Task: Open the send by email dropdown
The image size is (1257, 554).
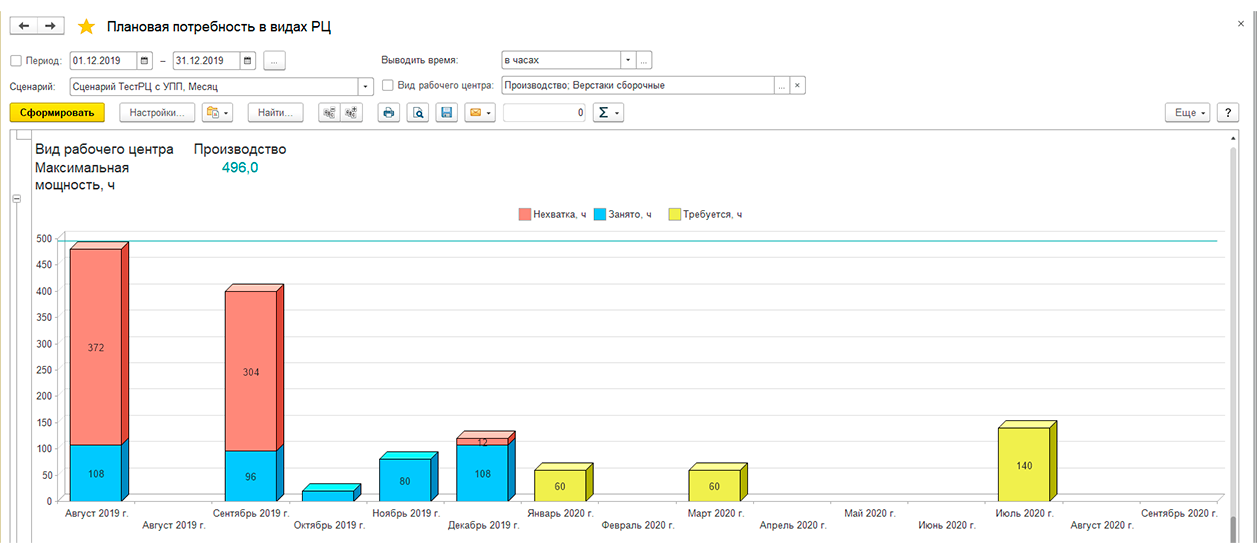Action: tap(480, 113)
